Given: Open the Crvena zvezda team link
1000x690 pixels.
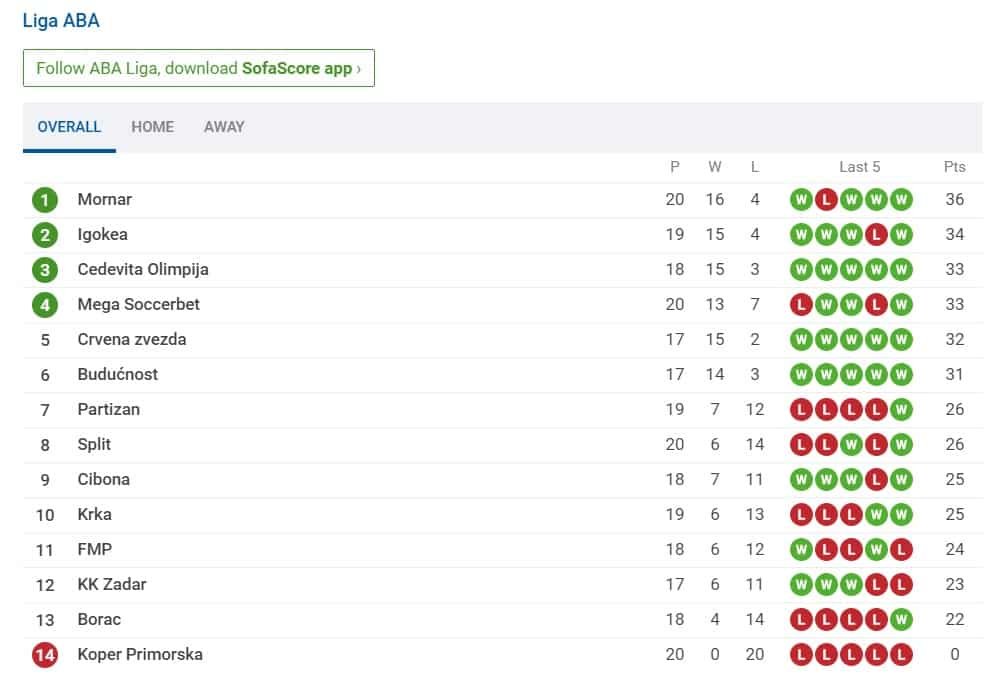Looking at the screenshot, I should coord(132,340).
